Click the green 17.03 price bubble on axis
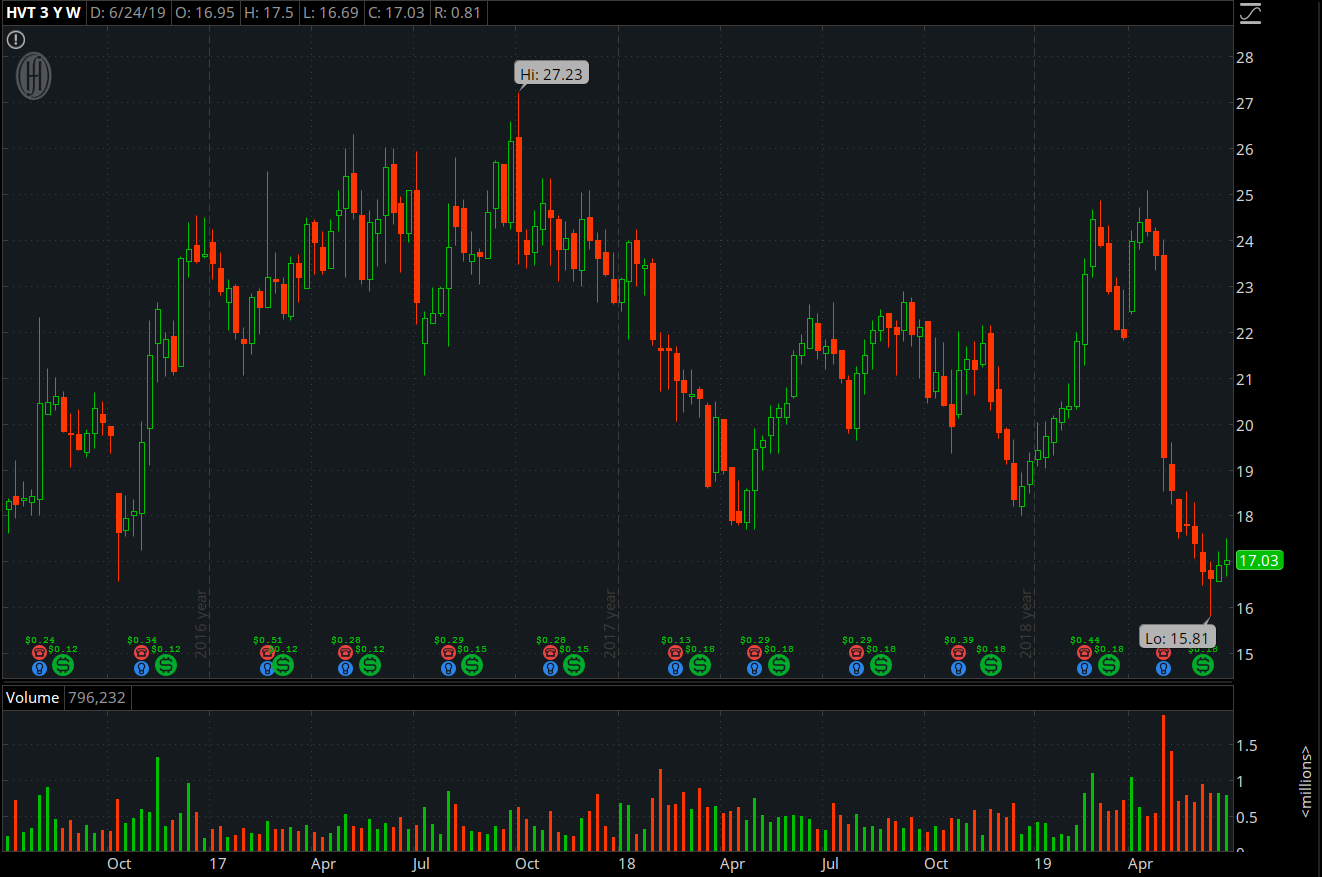This screenshot has width=1322, height=877. pyautogui.click(x=1260, y=560)
